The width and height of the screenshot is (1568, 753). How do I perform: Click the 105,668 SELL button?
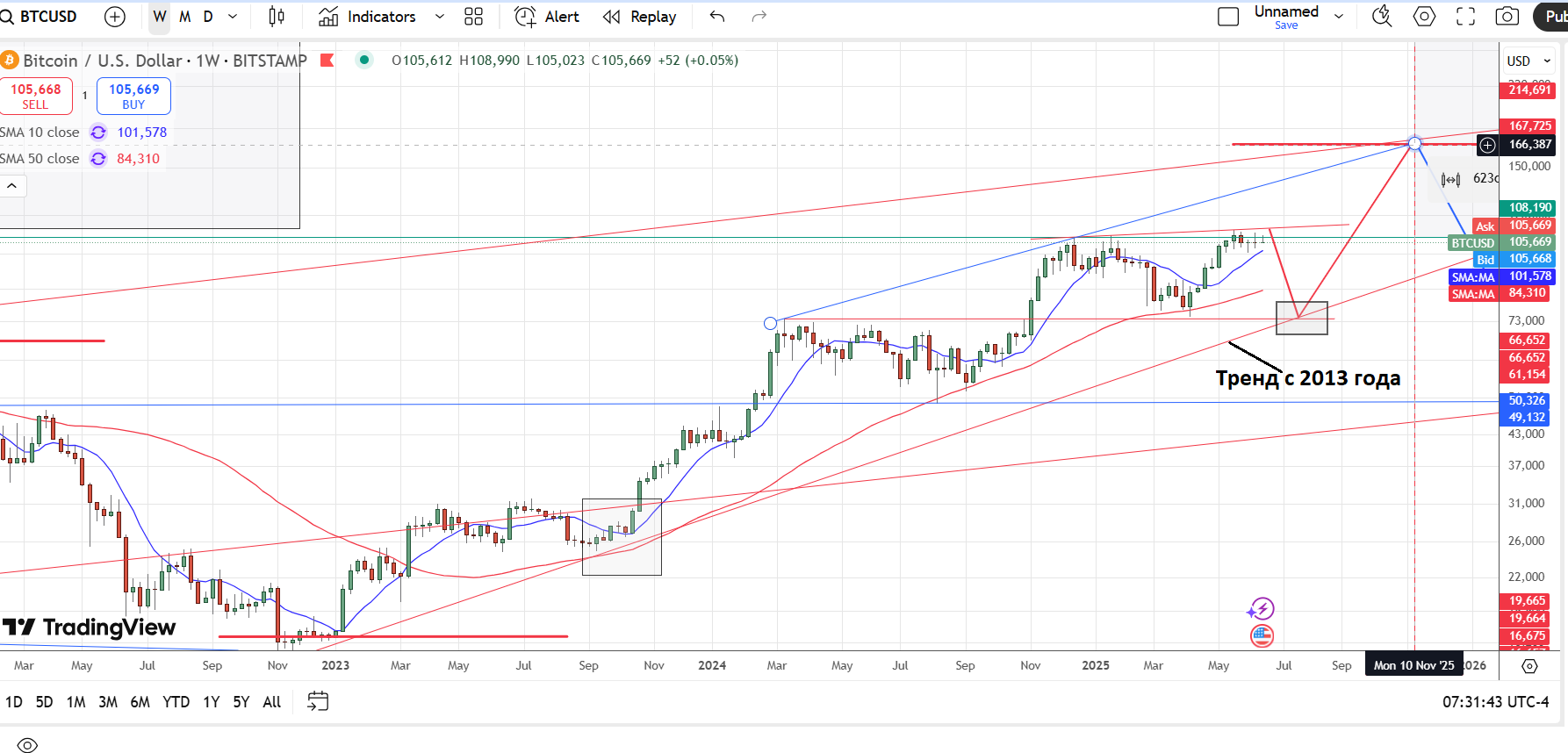pos(36,96)
